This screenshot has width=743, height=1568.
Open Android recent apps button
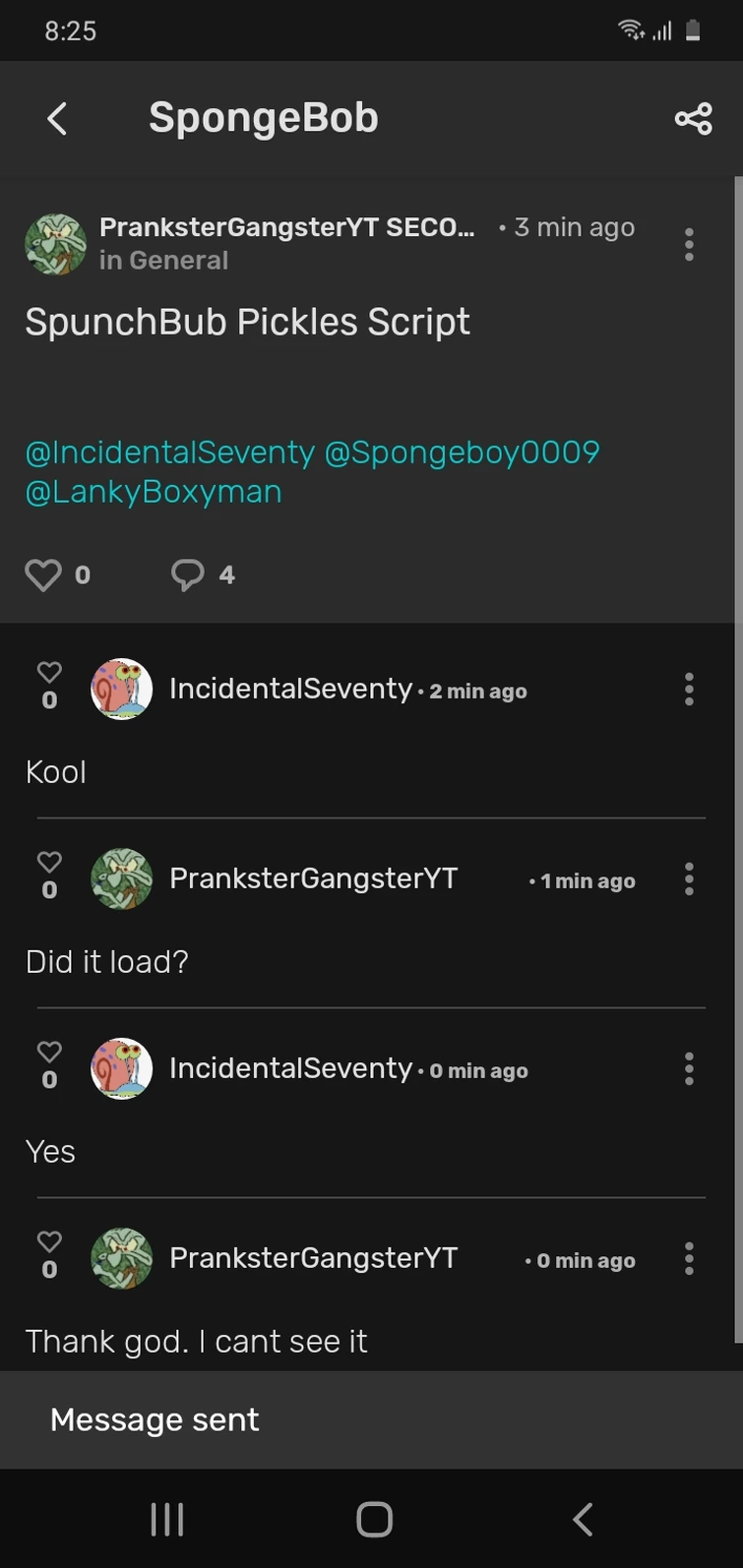[167, 1519]
